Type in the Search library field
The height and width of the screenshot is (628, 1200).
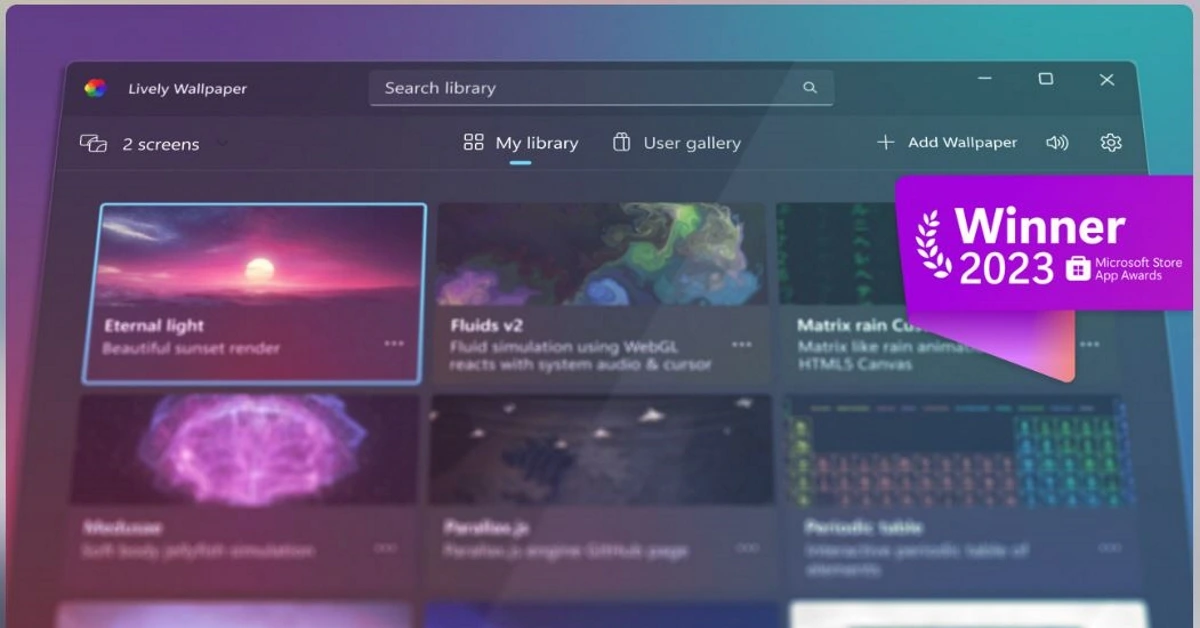click(590, 88)
